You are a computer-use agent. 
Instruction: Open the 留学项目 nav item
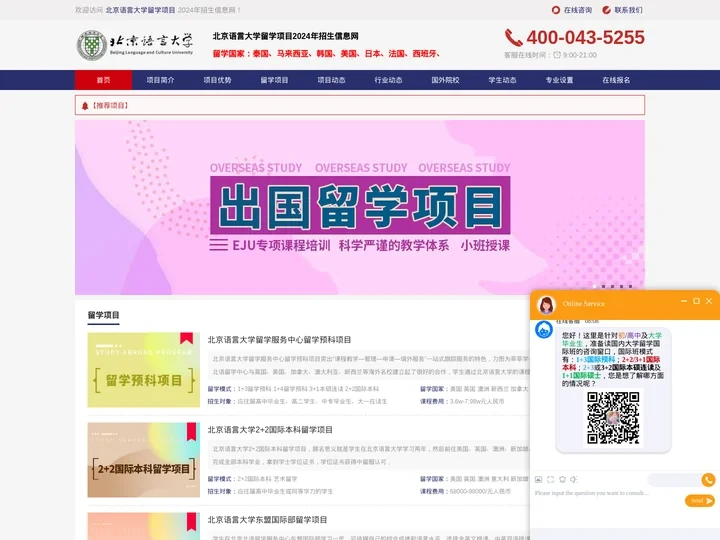click(274, 80)
